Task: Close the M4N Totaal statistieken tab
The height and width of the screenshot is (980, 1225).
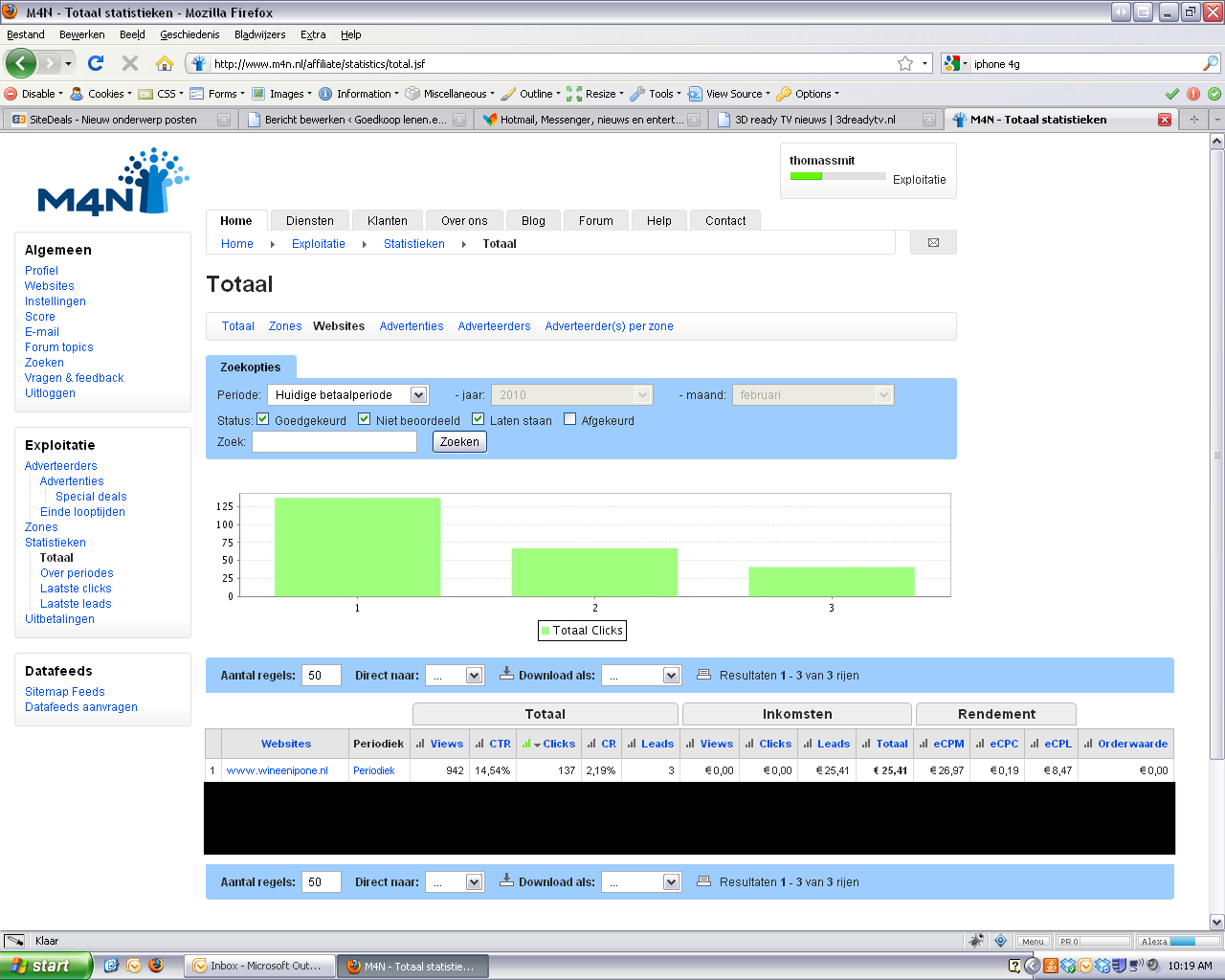Action: coord(1165,120)
